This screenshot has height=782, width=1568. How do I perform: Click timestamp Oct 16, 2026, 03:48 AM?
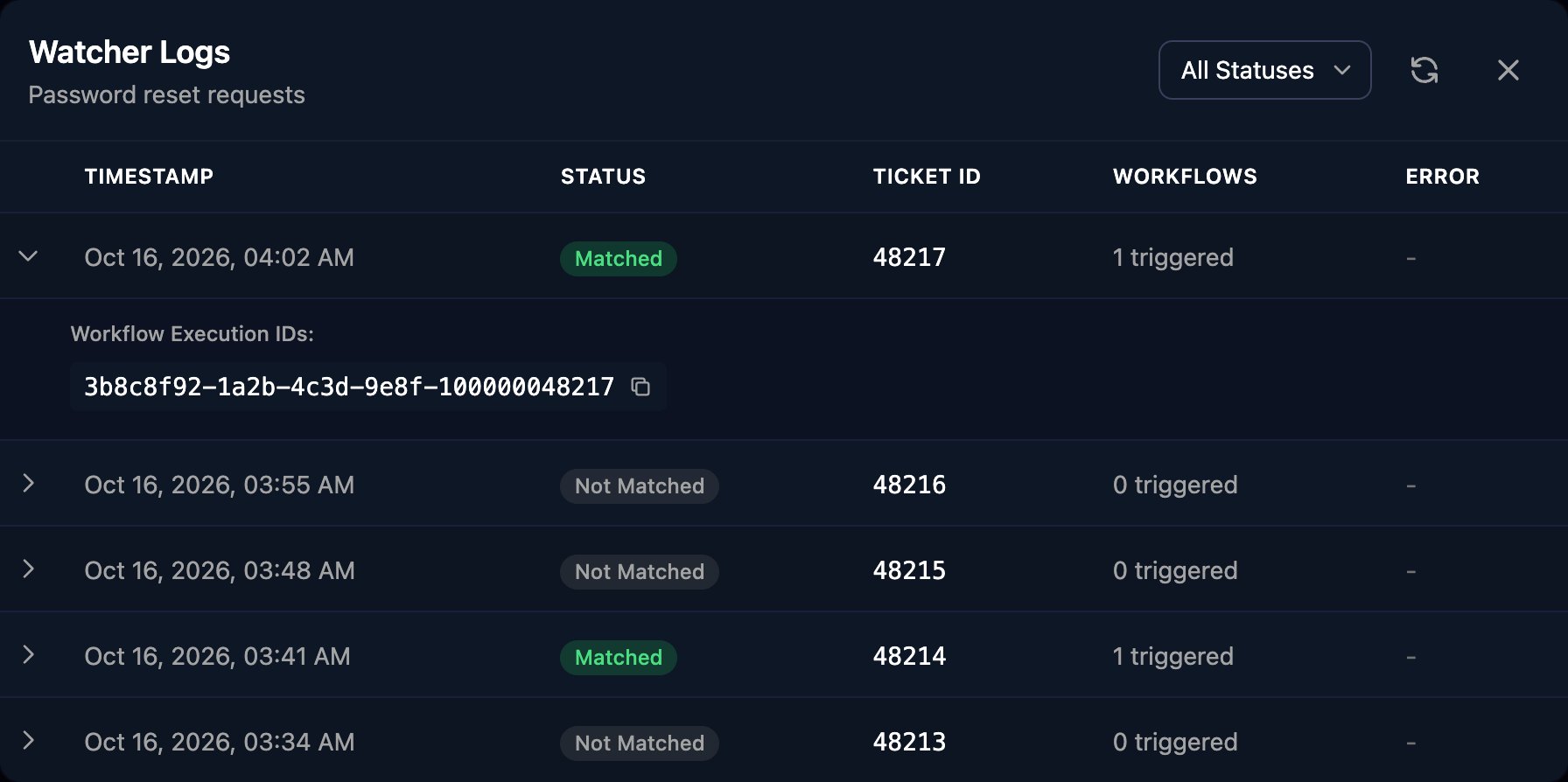tap(219, 570)
